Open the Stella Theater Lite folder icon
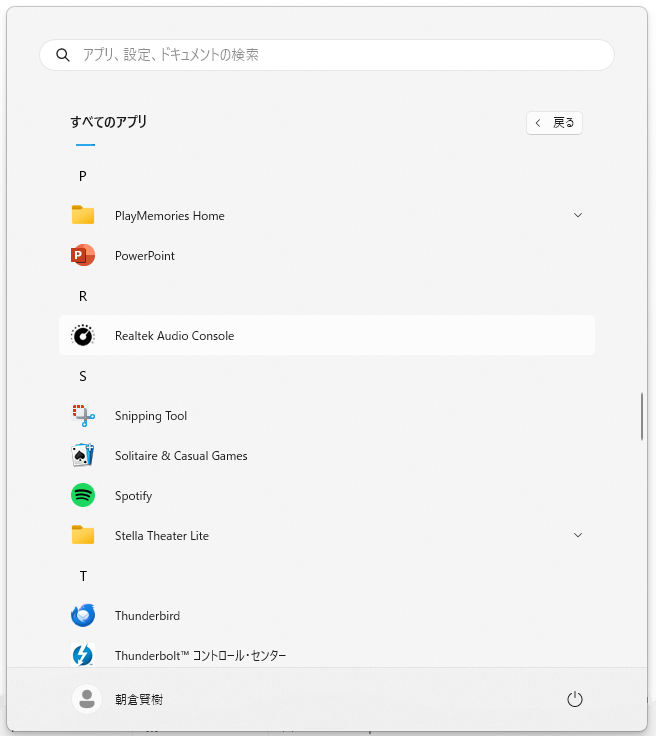This screenshot has height=736, width=656. 83,535
